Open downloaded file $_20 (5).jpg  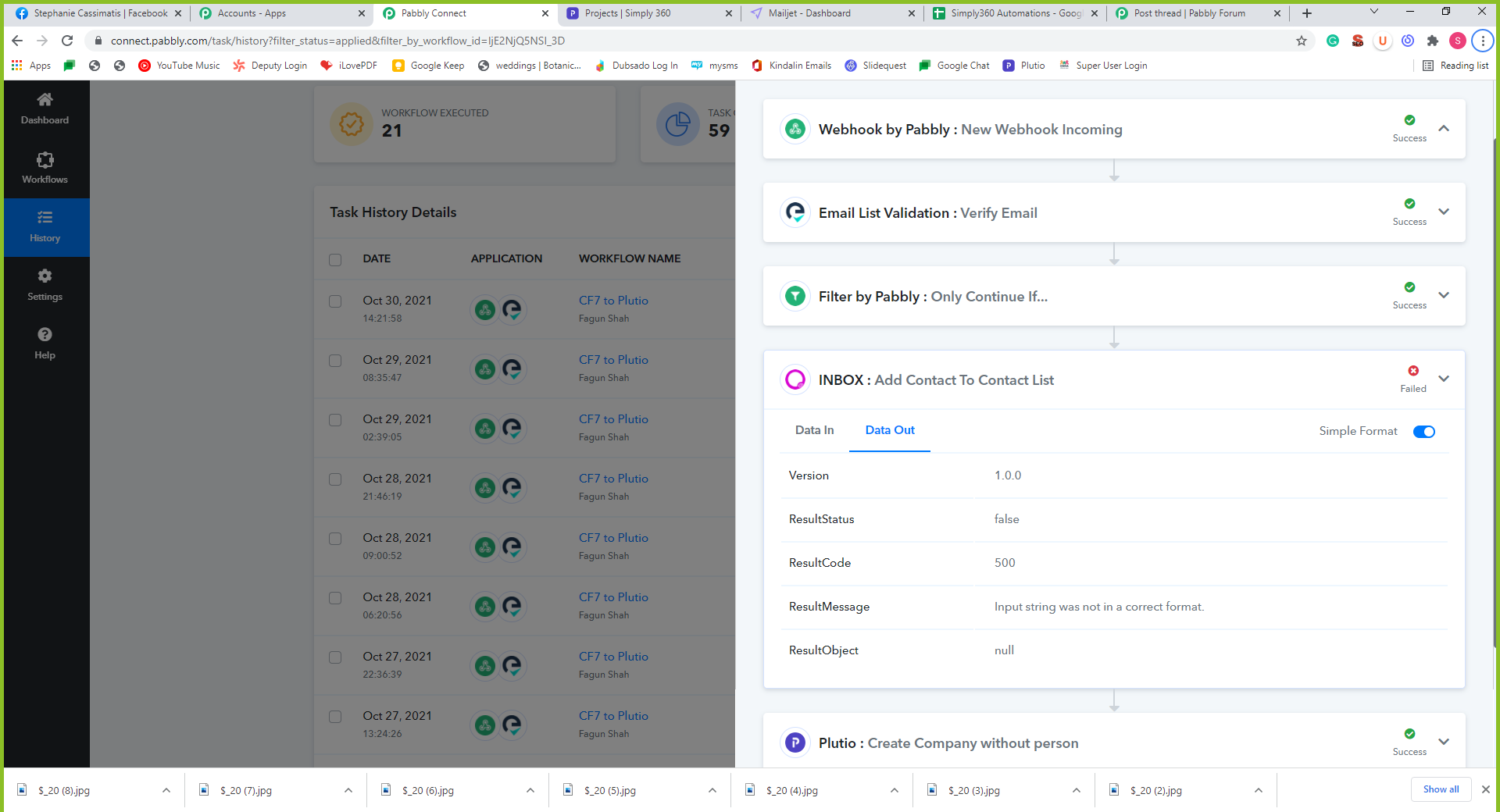tap(610, 790)
